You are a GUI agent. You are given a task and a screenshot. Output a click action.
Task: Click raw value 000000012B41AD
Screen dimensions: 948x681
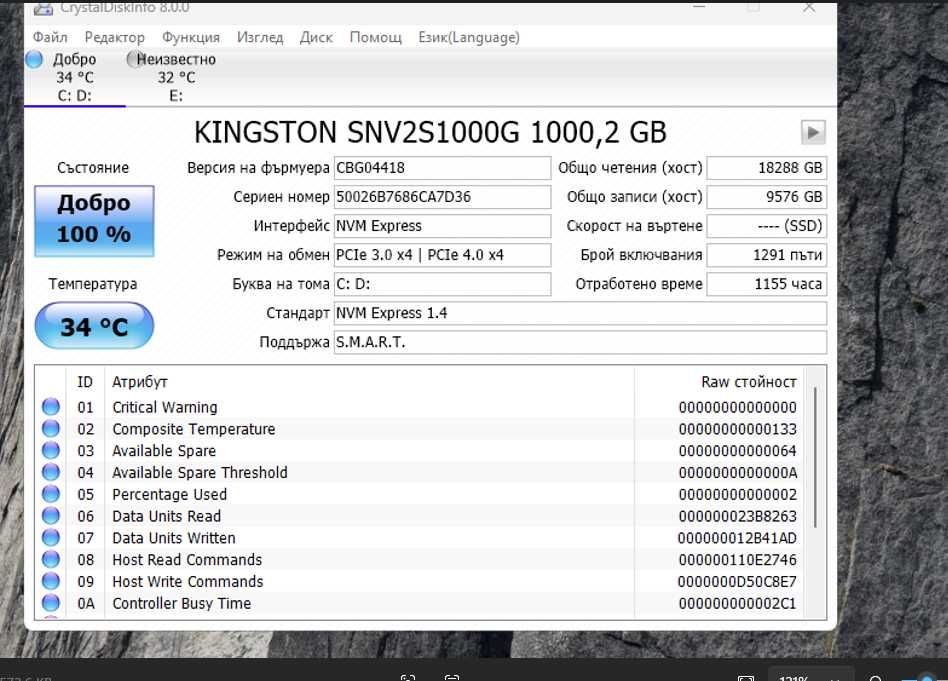(x=737, y=538)
